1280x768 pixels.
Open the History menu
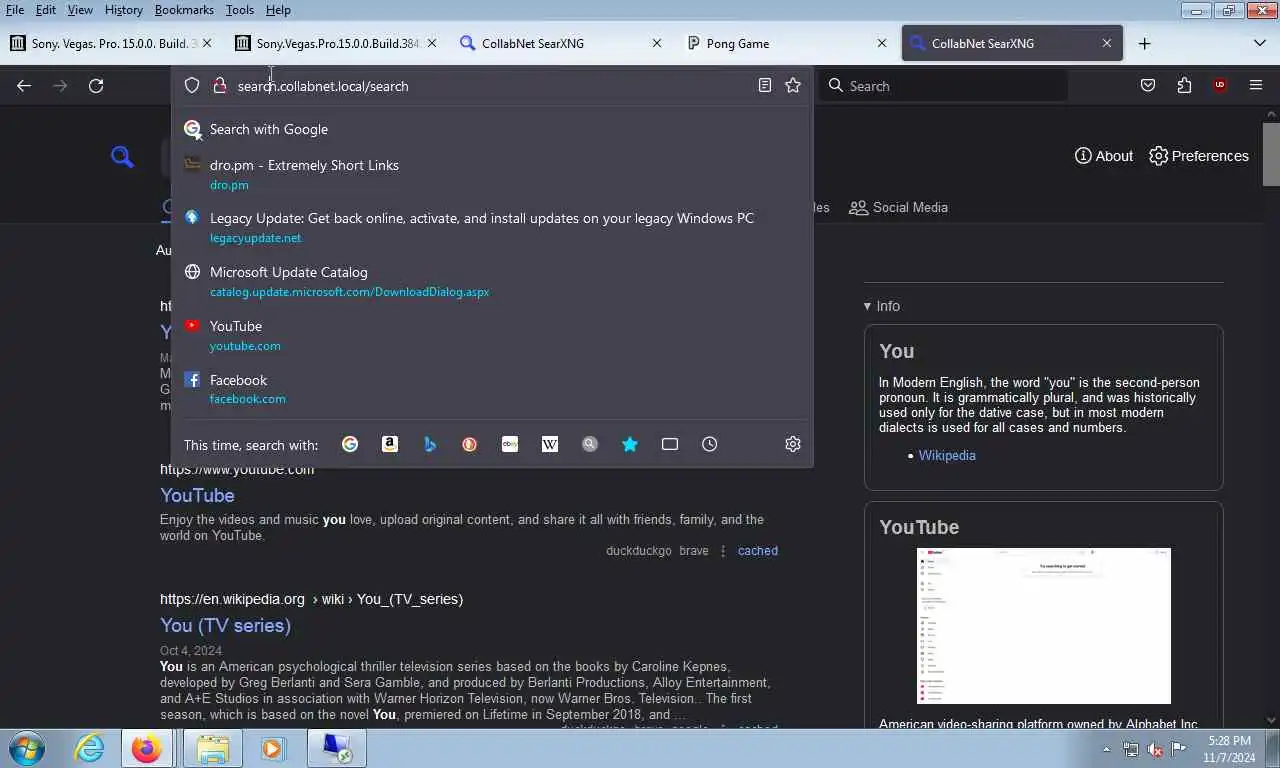(123, 10)
